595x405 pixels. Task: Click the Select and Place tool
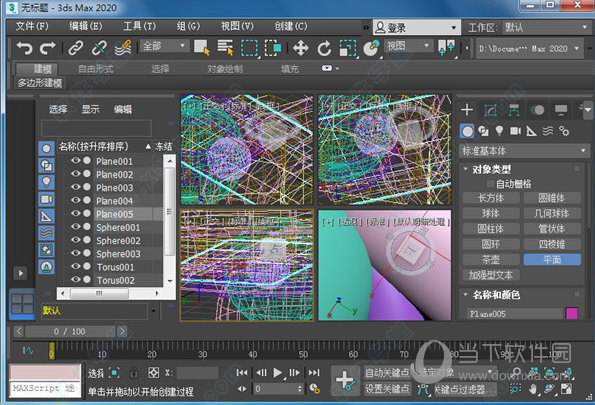[x=371, y=48]
